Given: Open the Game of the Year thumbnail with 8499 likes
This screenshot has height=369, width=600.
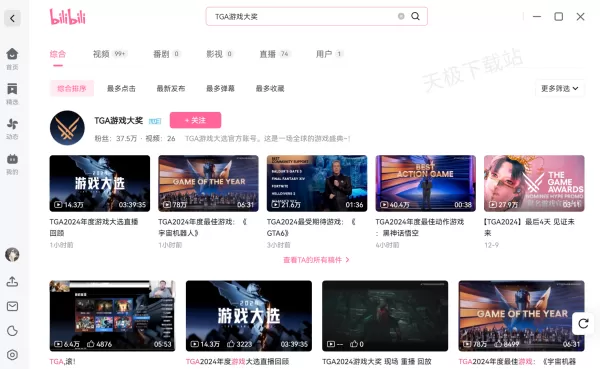Looking at the screenshot, I should (522, 316).
